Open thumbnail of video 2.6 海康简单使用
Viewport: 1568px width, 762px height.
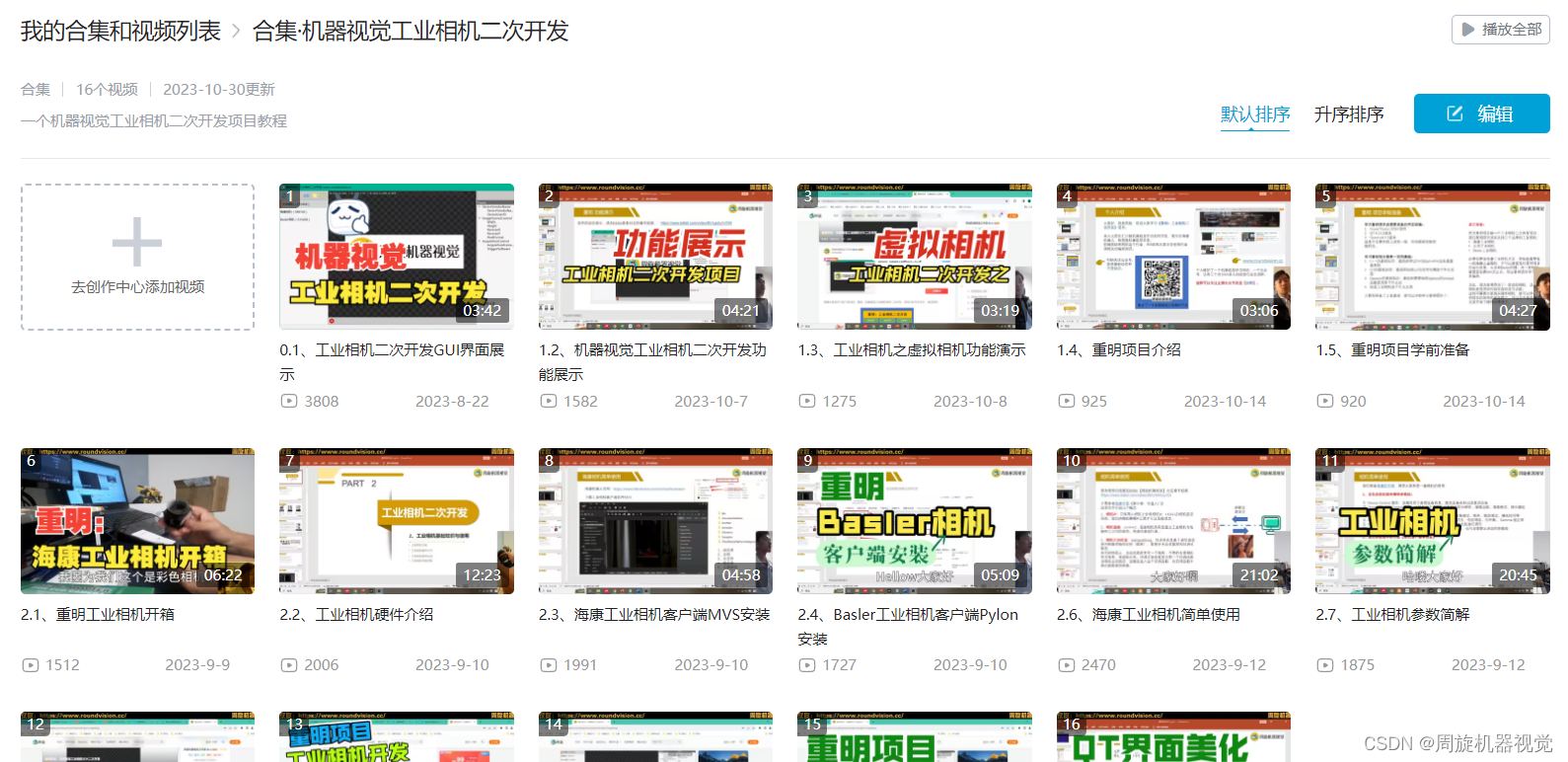(1173, 521)
